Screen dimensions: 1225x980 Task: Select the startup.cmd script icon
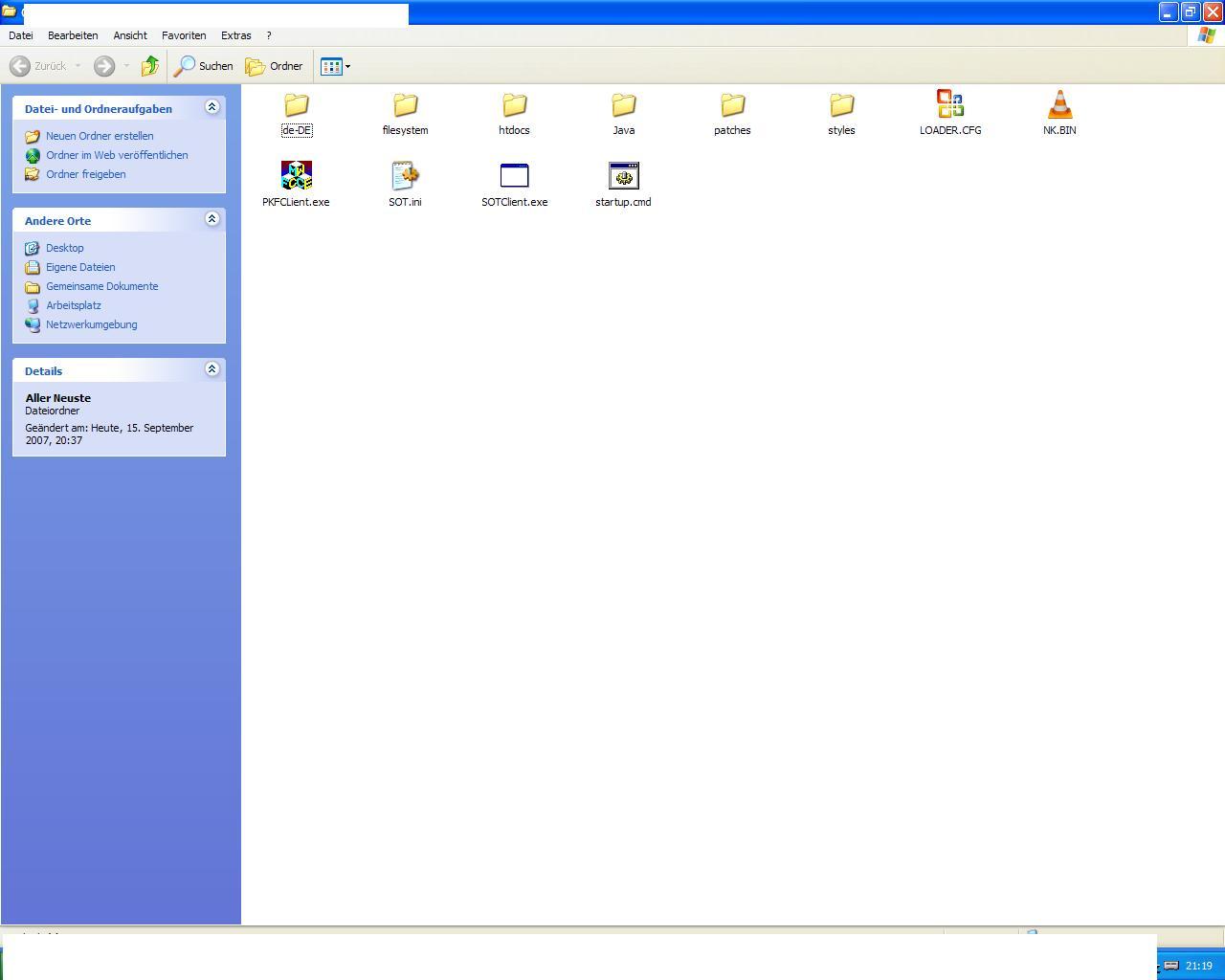(623, 176)
